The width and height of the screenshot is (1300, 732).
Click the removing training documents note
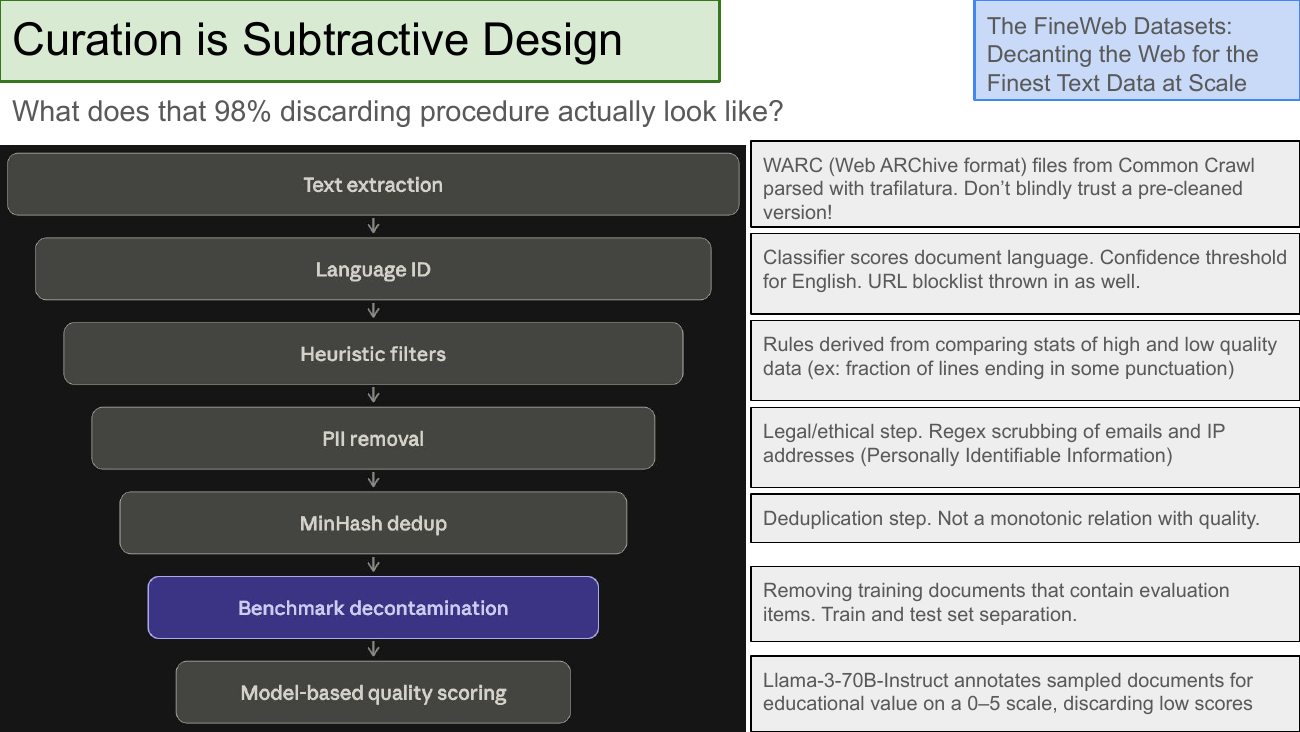point(1025,603)
